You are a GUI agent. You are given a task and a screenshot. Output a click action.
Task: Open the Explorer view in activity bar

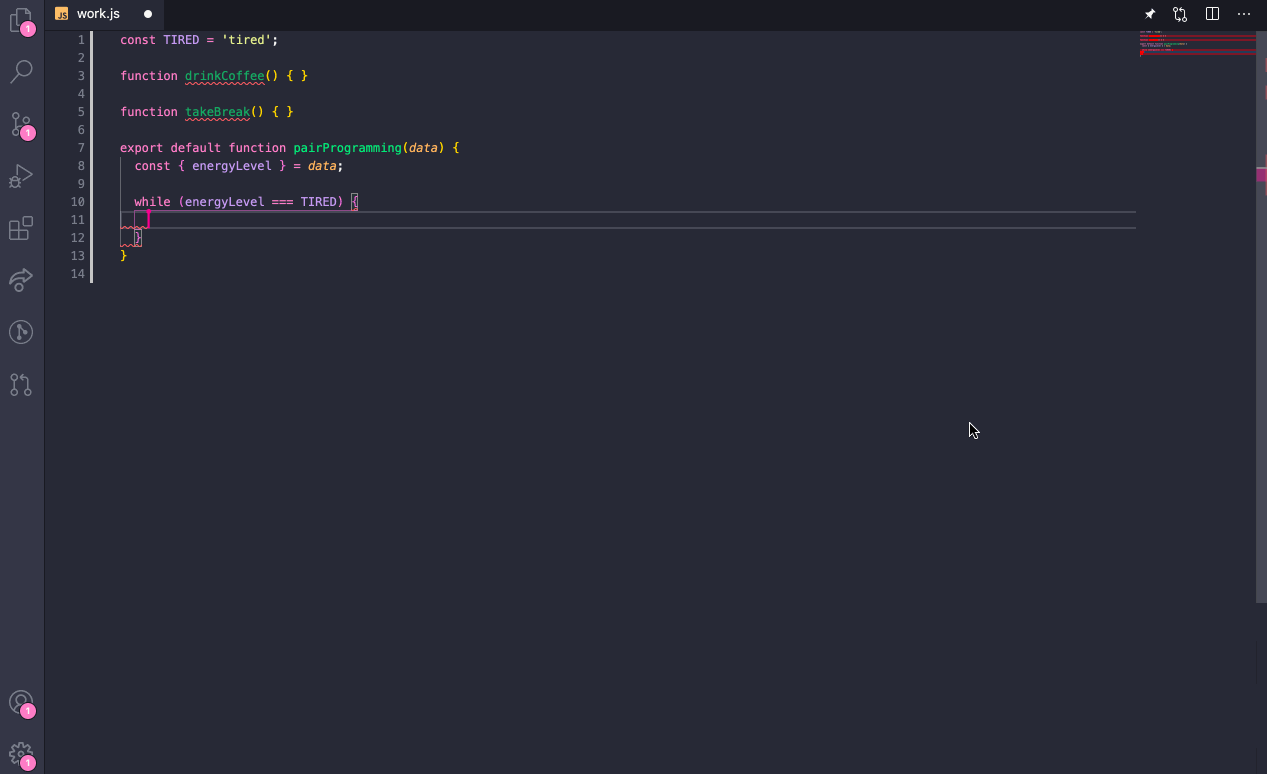[21, 20]
